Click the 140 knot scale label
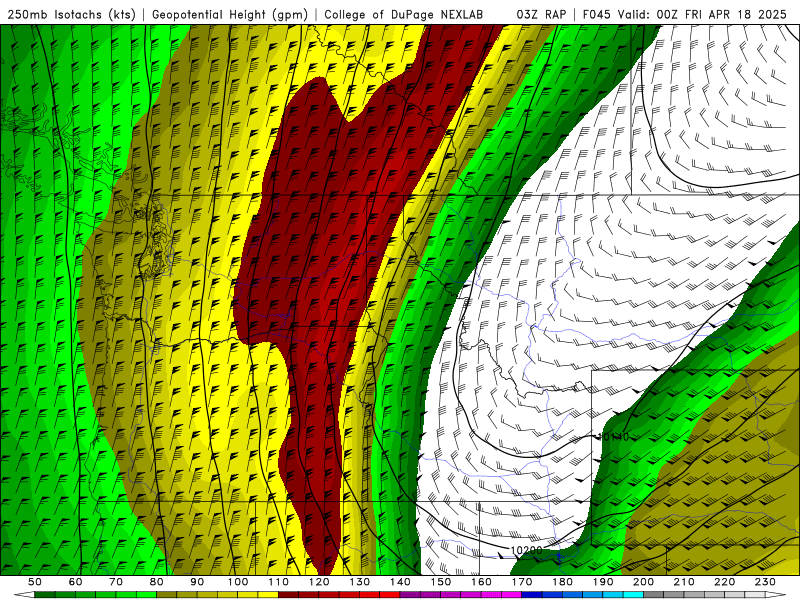The height and width of the screenshot is (600, 800). click(400, 582)
